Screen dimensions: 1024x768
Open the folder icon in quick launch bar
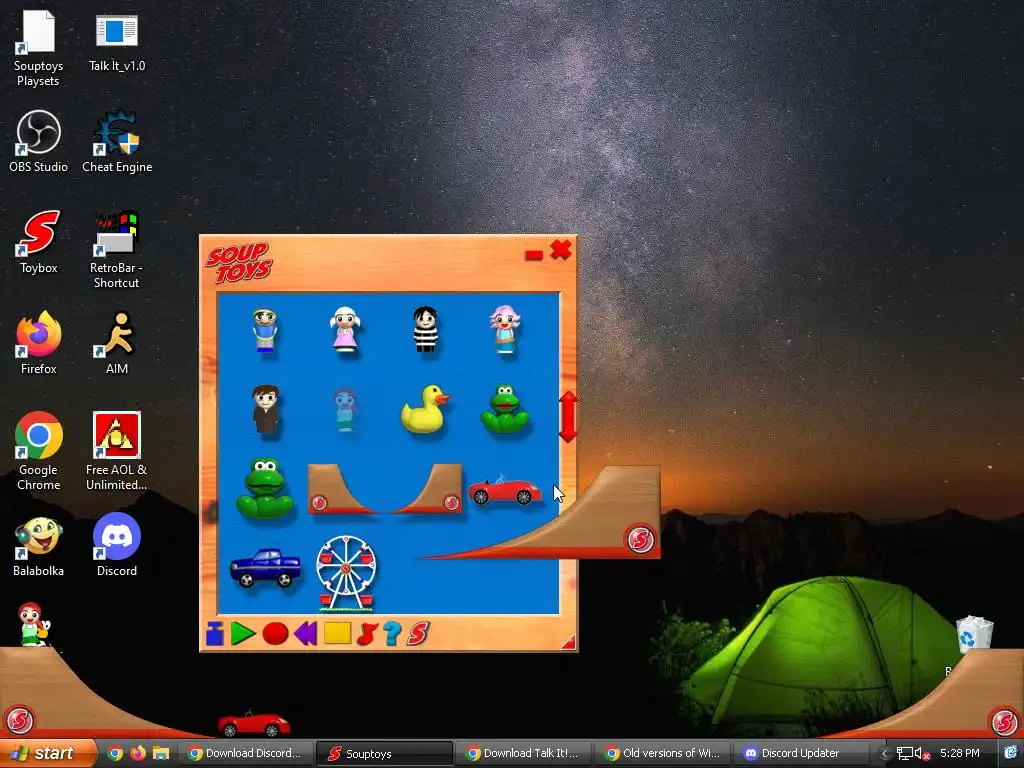161,754
